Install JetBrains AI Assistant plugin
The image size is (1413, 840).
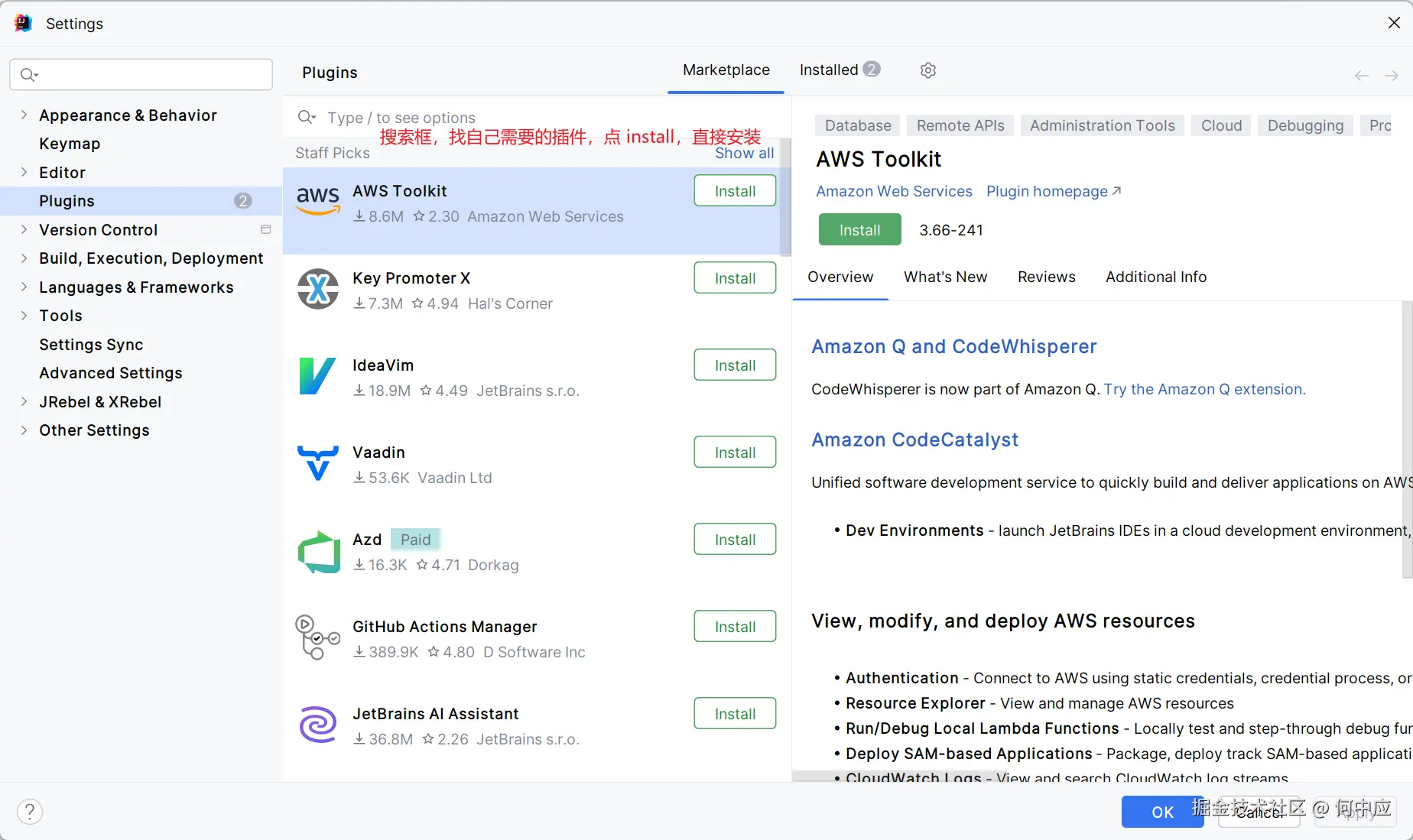click(735, 714)
